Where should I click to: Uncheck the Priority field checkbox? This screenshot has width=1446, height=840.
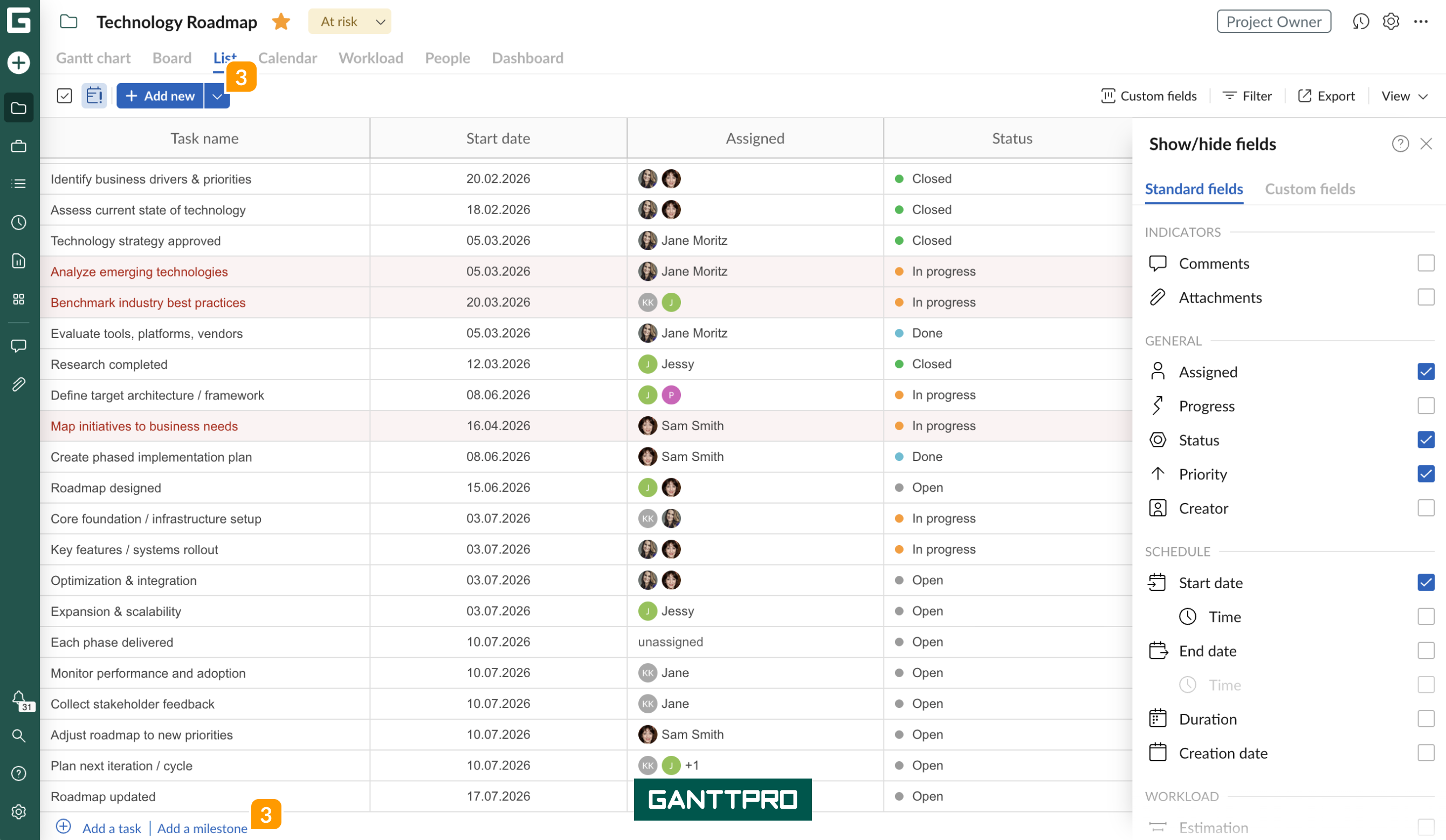pos(1426,474)
